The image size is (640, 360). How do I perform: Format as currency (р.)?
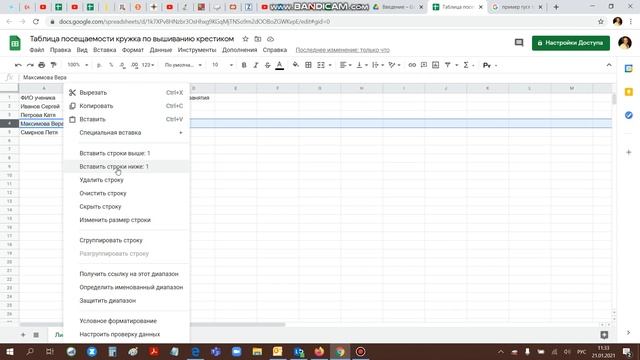pyautogui.click(x=99, y=65)
